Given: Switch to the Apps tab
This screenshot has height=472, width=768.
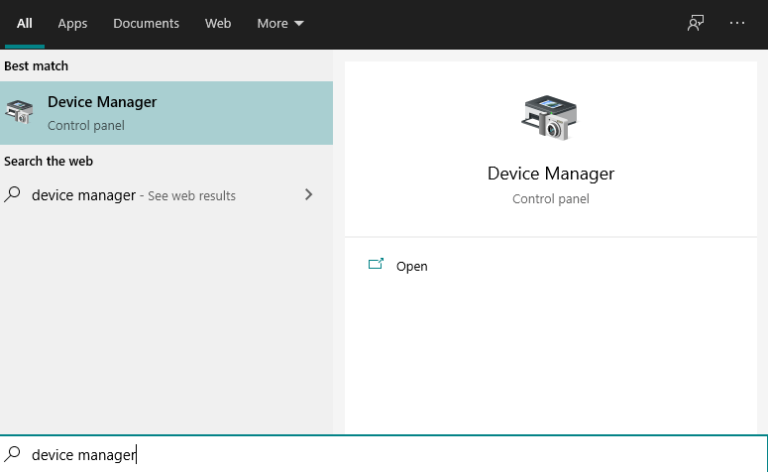Looking at the screenshot, I should pos(72,23).
